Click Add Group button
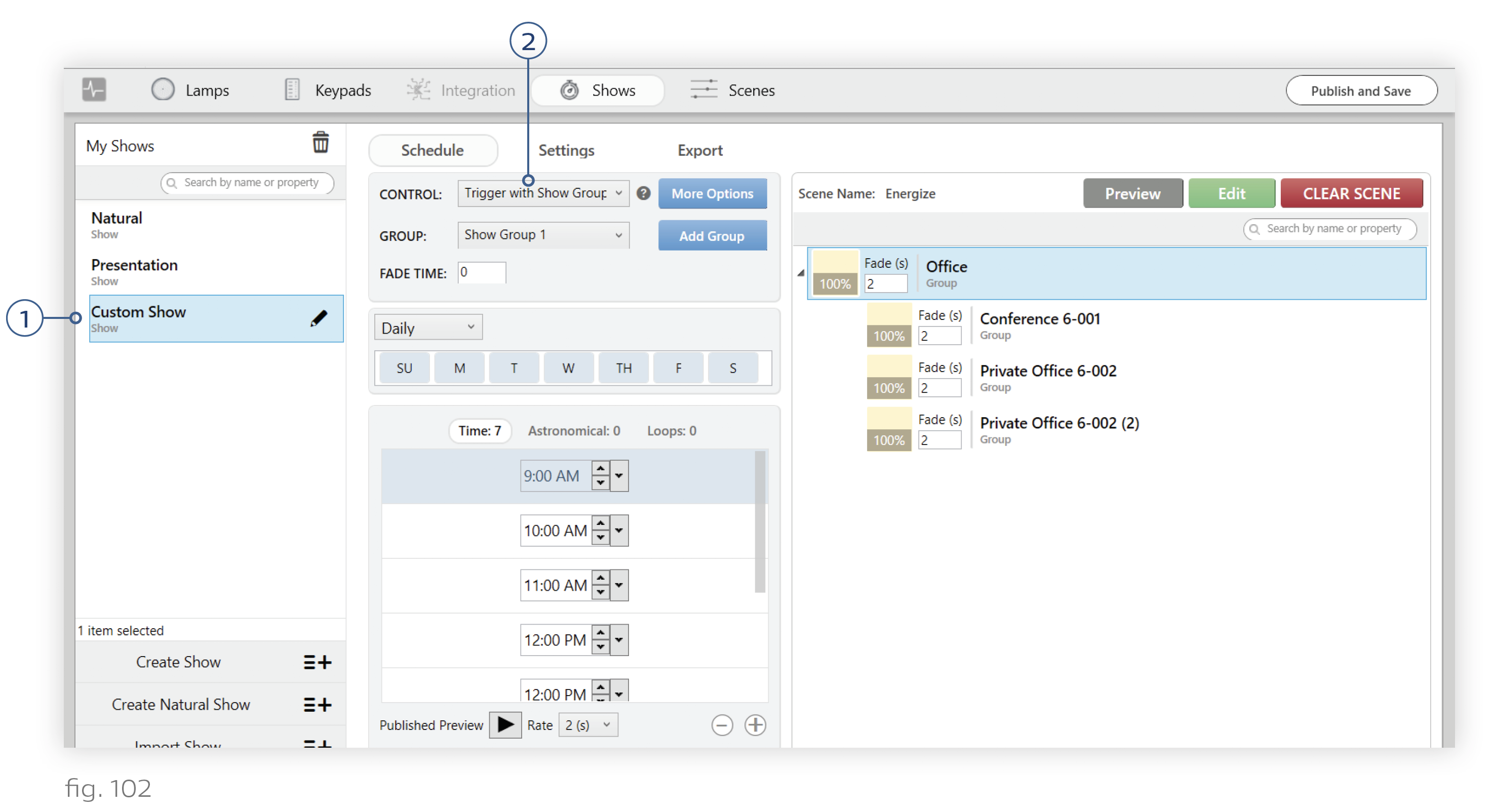This screenshot has height=812, width=1493. (x=712, y=236)
